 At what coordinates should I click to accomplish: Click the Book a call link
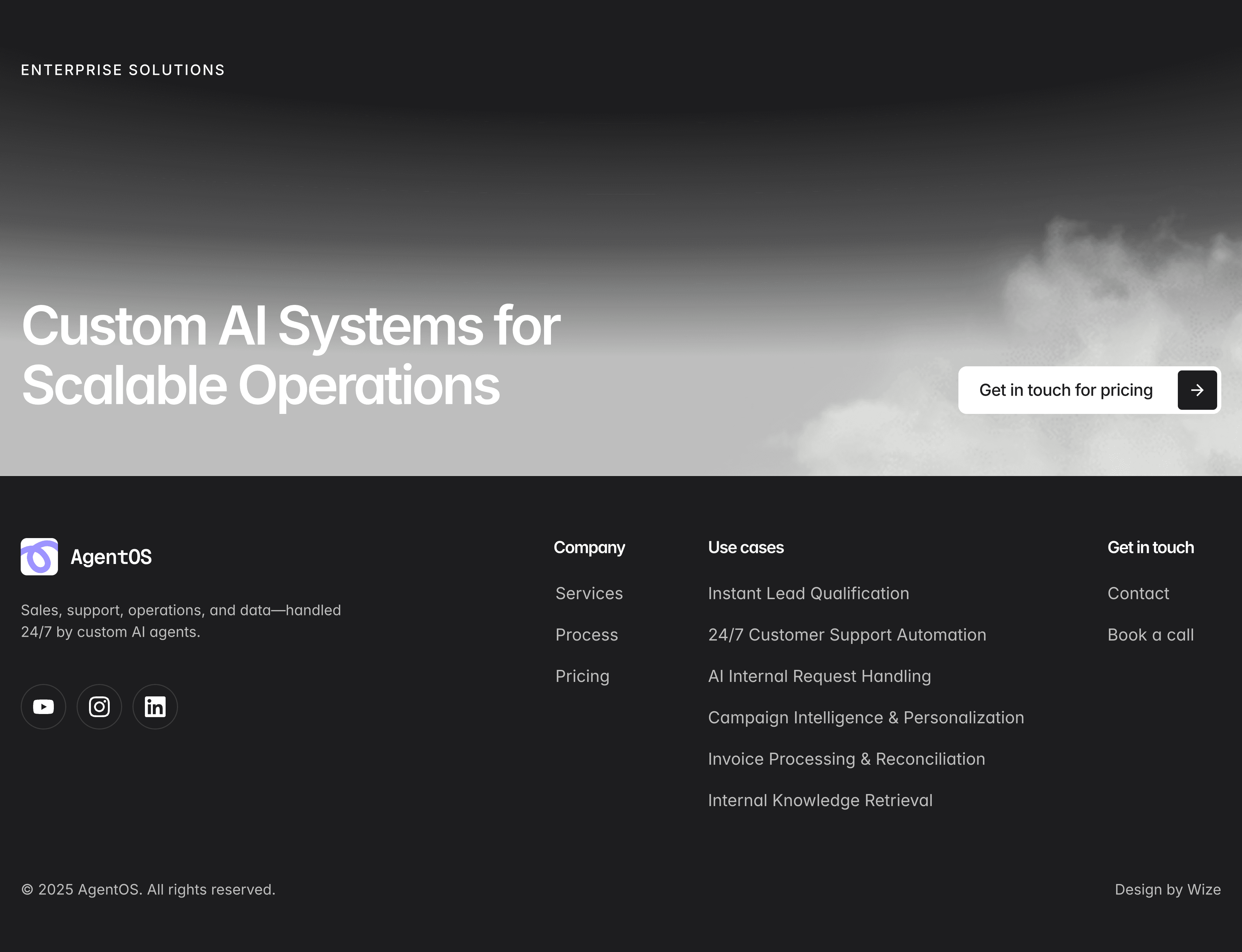pyautogui.click(x=1150, y=635)
